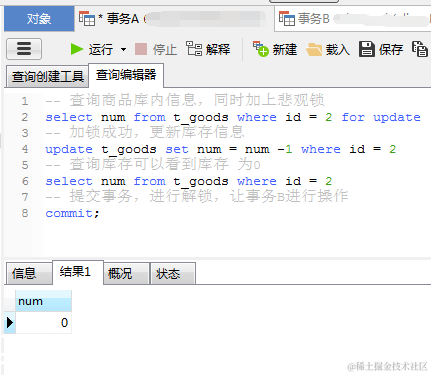Click the row indicator arrow in results
This screenshot has height=375, width=431.
[10, 322]
